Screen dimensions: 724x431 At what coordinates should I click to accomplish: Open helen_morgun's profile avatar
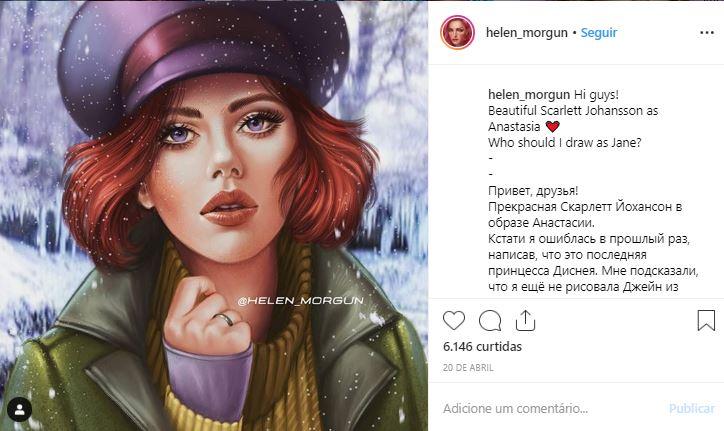[457, 32]
